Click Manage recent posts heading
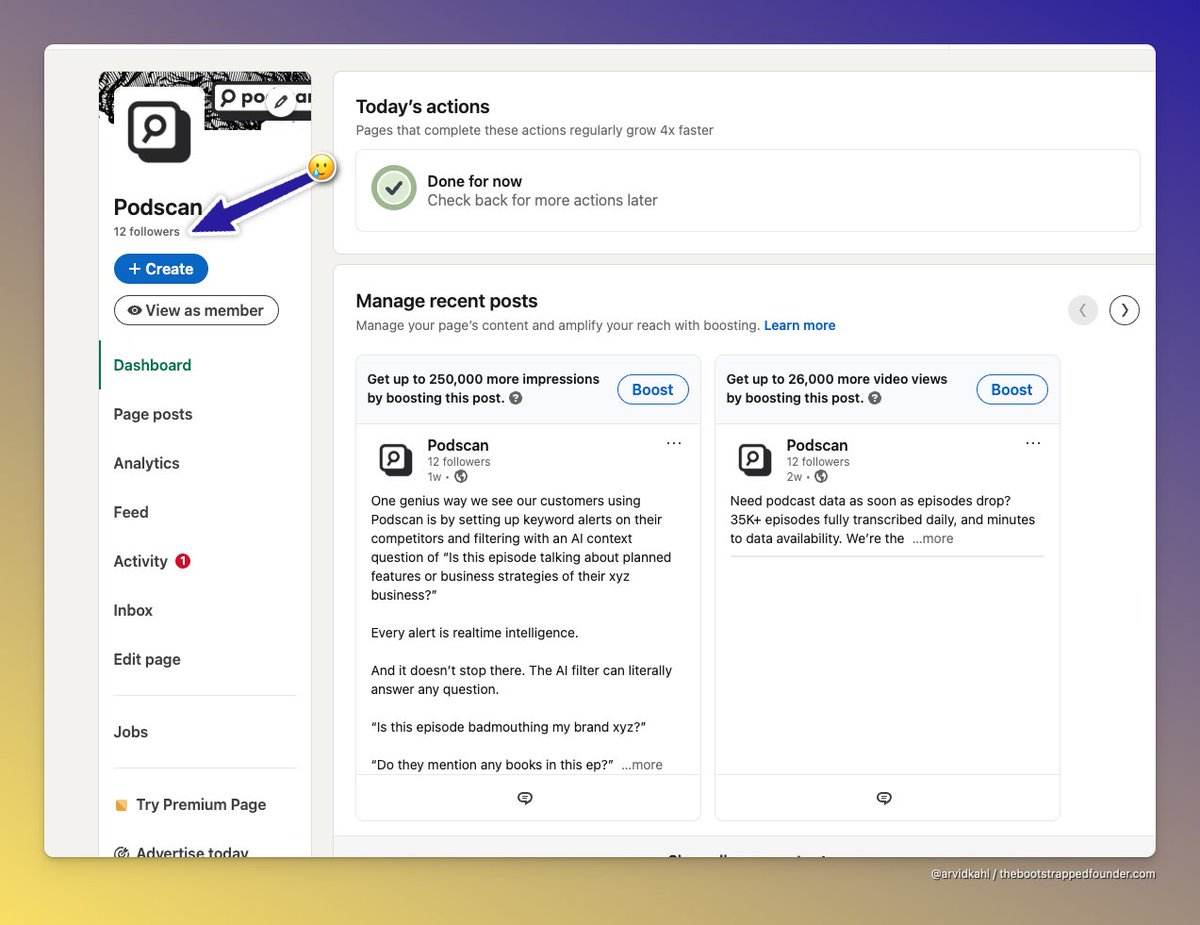The height and width of the screenshot is (925, 1200). point(447,301)
